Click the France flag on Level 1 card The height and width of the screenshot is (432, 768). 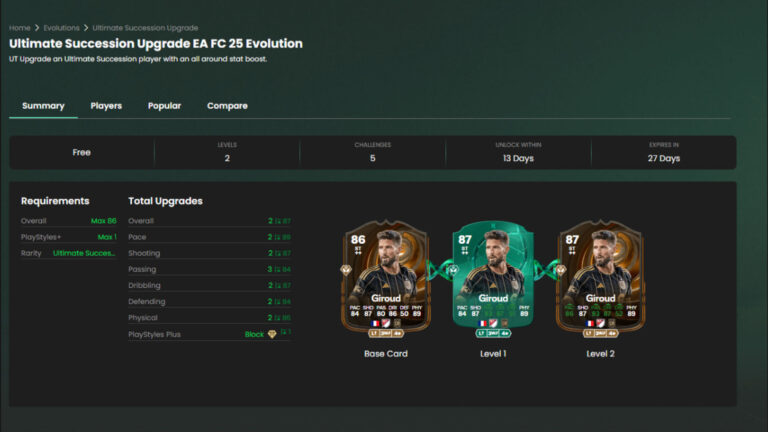point(482,323)
